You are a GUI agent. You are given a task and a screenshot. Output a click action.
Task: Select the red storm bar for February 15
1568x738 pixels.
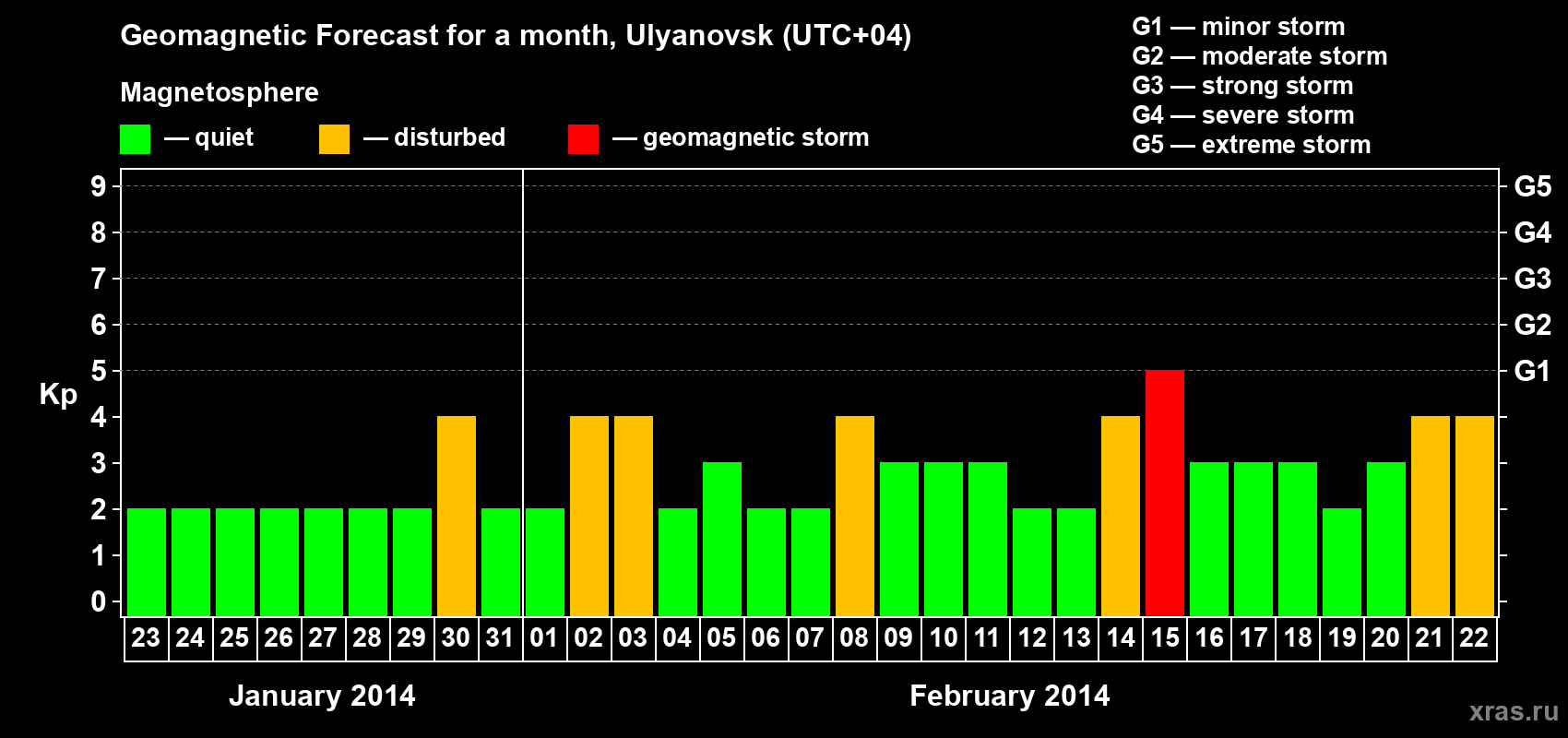1165,494
